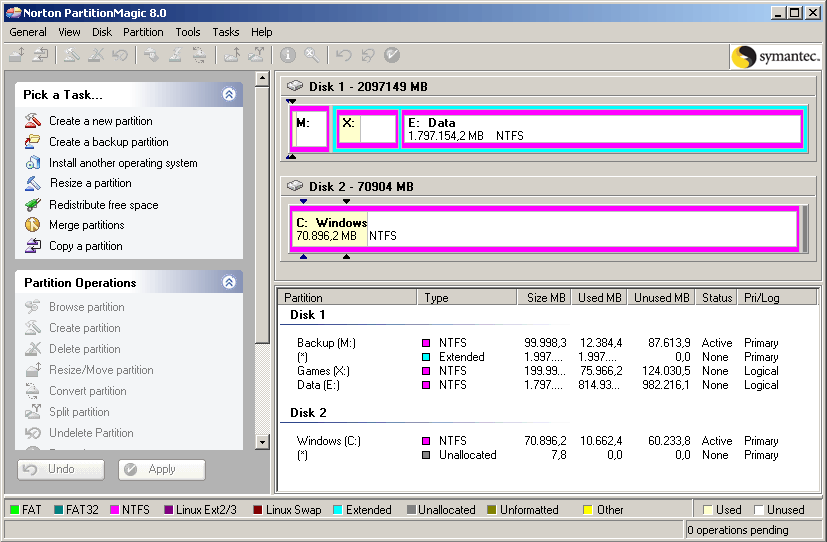Viewport: 827px width, 542px height.
Task: Start the Resize a partition task
Action: click(x=91, y=183)
